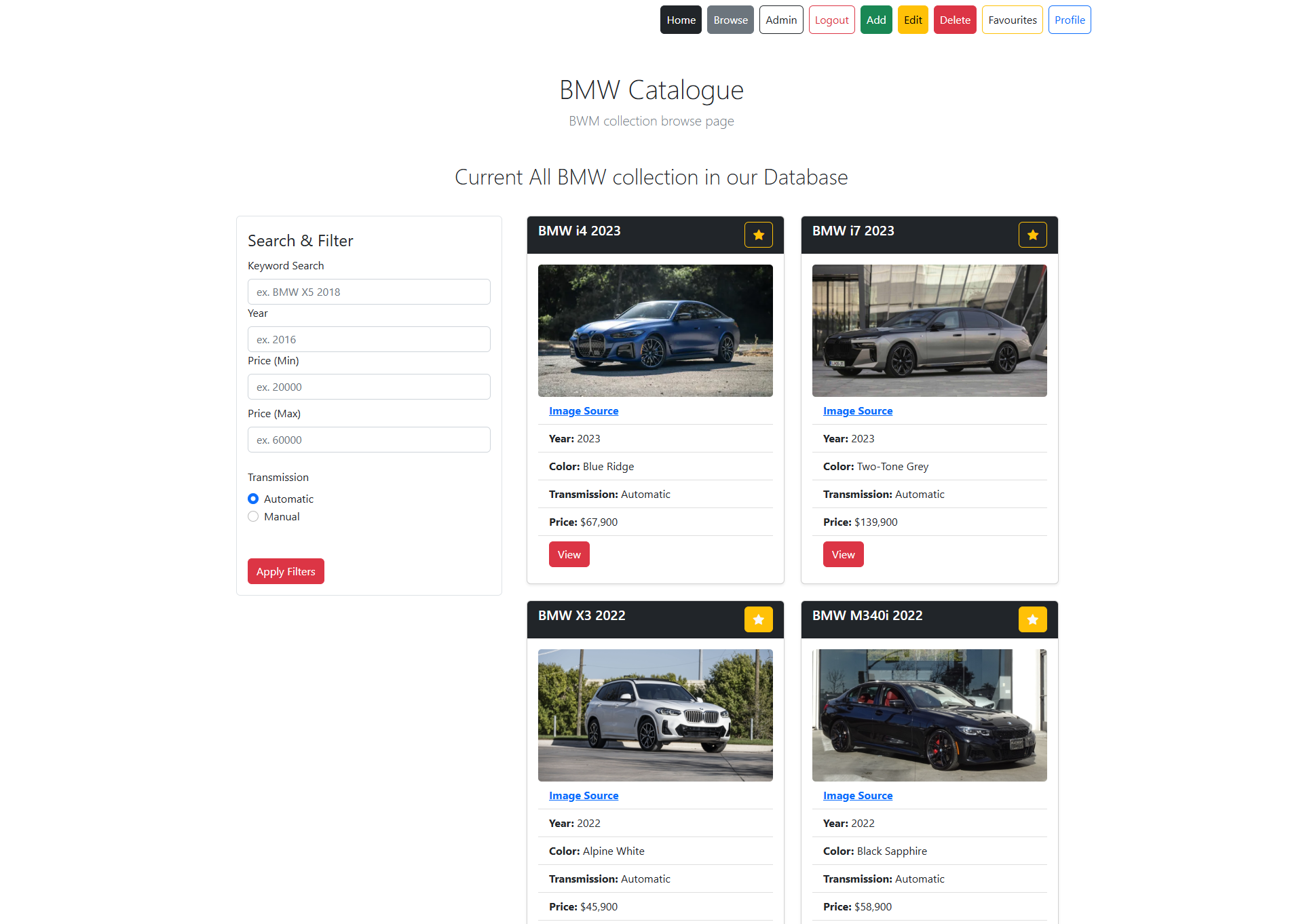Click the Blue Ridge color text
Image resolution: width=1303 pixels, height=924 pixels.
click(x=608, y=467)
